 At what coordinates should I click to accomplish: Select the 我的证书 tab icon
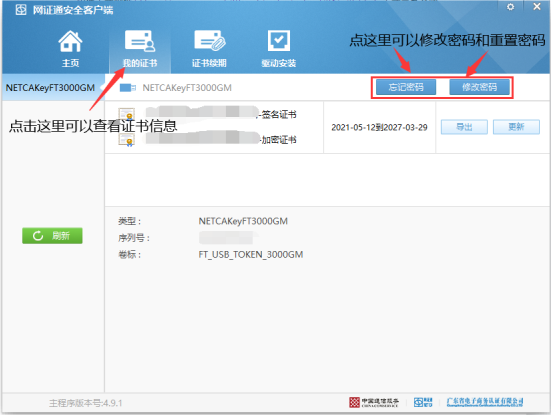tap(140, 48)
